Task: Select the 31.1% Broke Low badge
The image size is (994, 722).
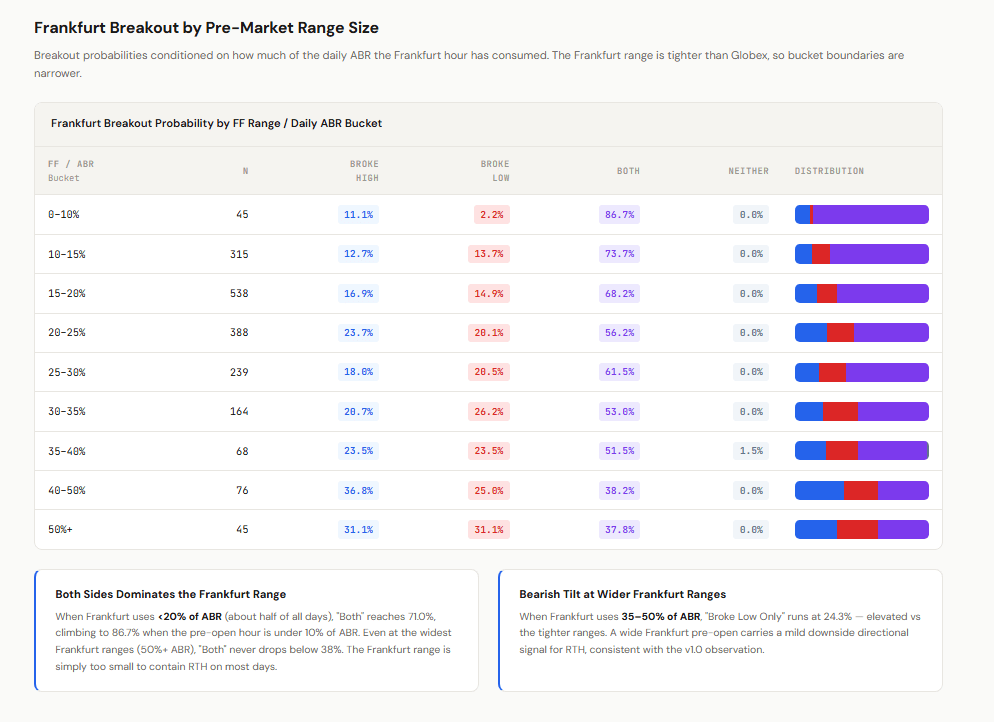Action: (x=488, y=529)
